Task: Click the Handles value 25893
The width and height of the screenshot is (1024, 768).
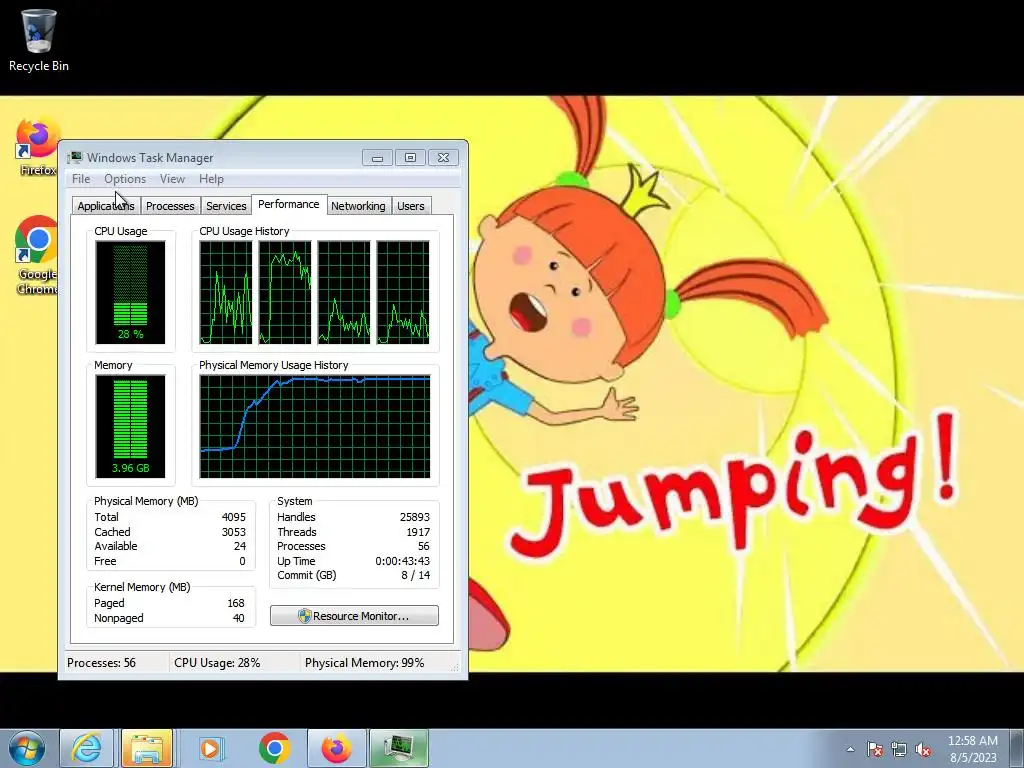Action: pyautogui.click(x=415, y=517)
